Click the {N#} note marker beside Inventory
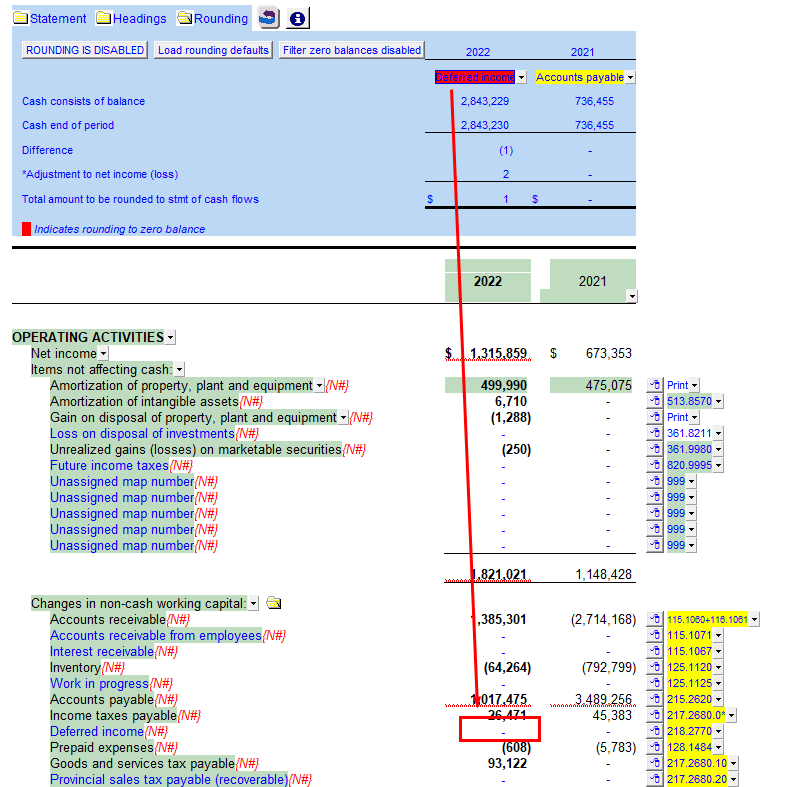The image size is (792, 787). [x=113, y=668]
